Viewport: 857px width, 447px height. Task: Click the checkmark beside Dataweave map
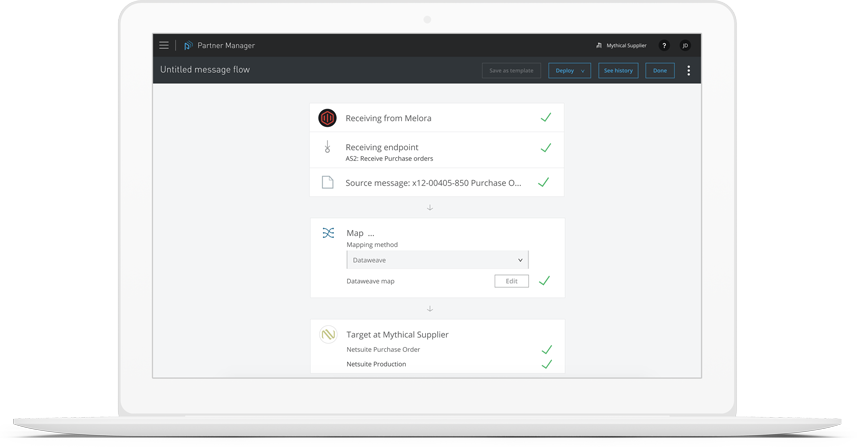[x=544, y=281]
